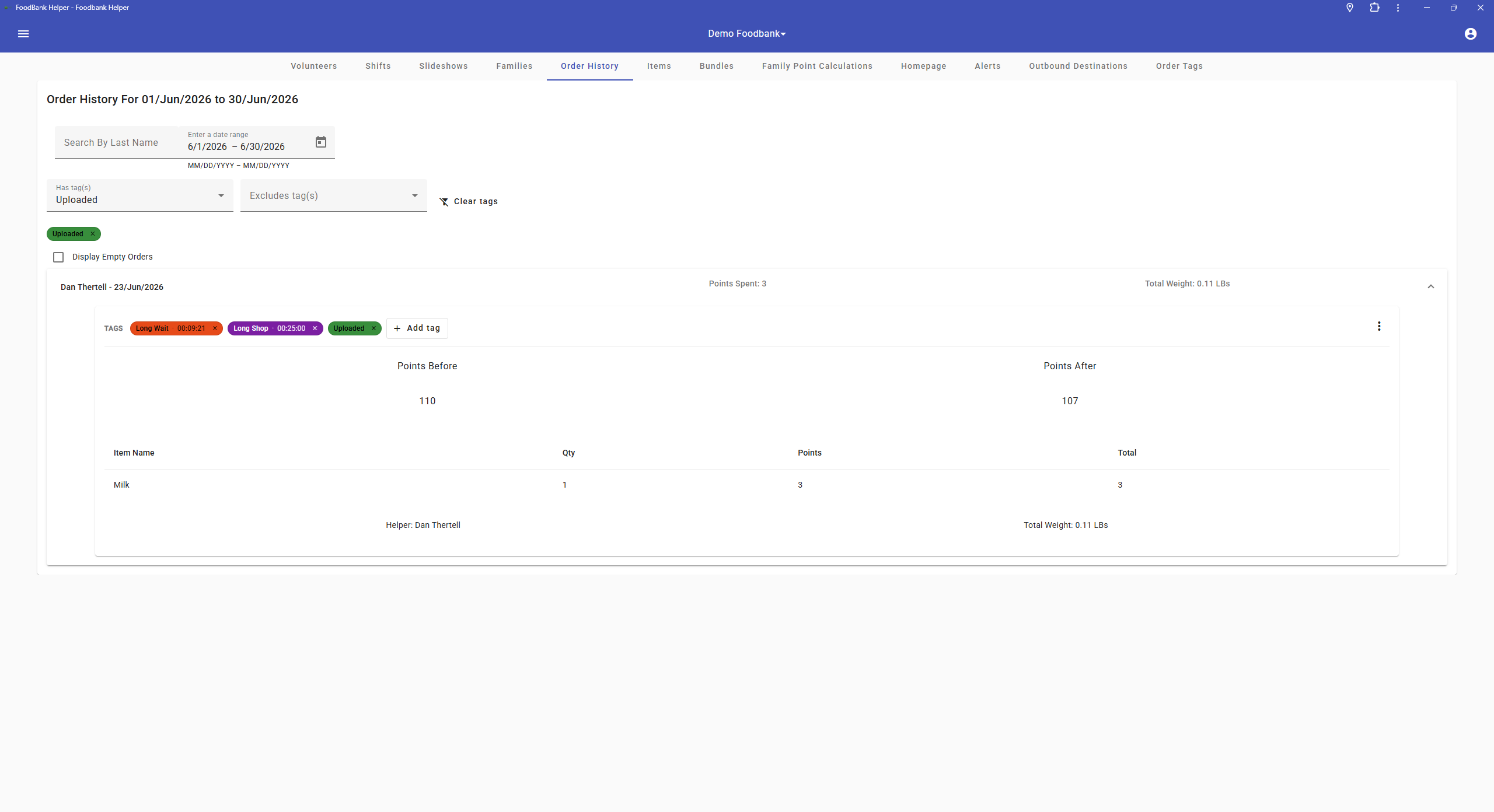
Task: Select the Order History tab
Action: click(x=589, y=66)
